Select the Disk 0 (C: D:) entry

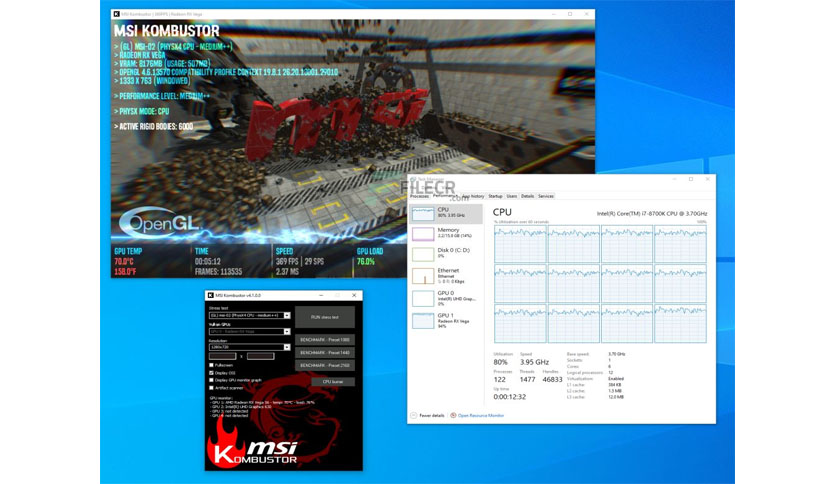pyautogui.click(x=446, y=253)
